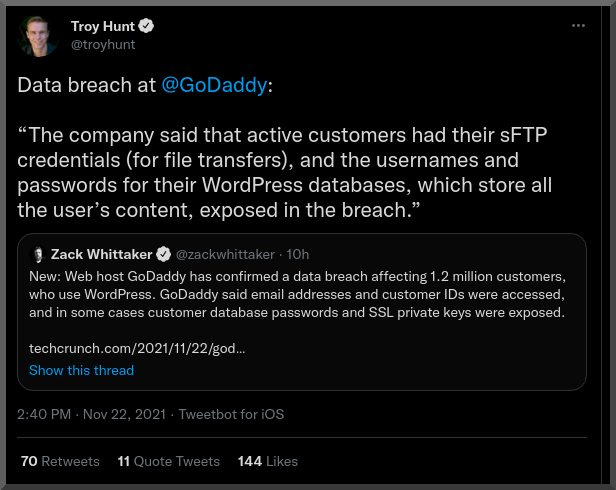Follow the @GoDaddy mention link

[213, 85]
